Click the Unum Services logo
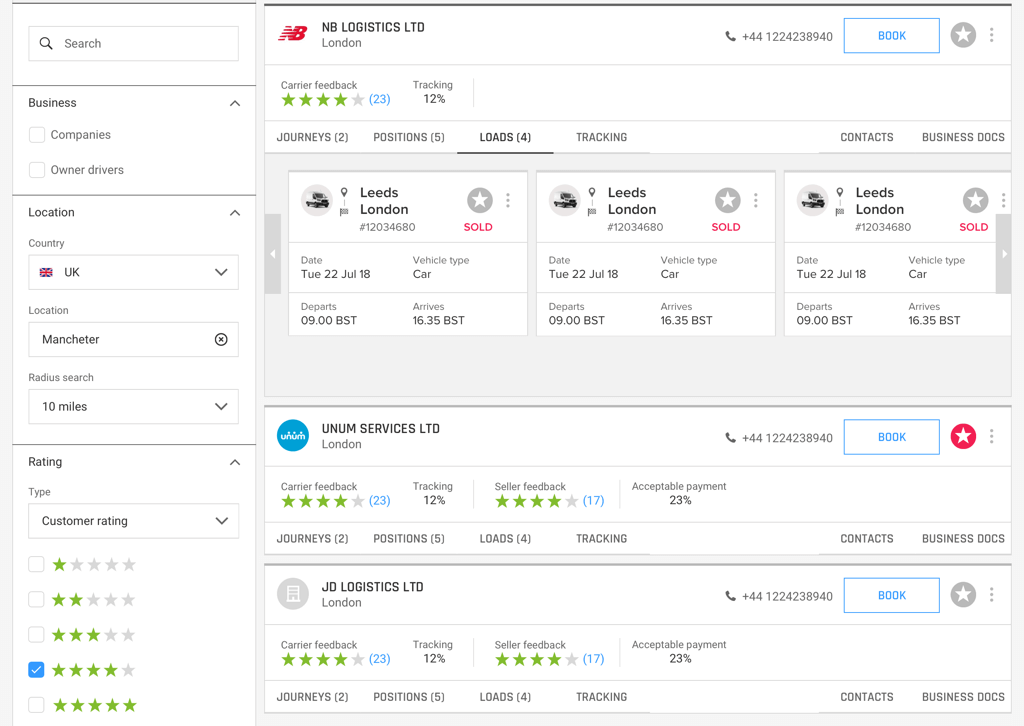This screenshot has height=726, width=1024. click(x=293, y=435)
